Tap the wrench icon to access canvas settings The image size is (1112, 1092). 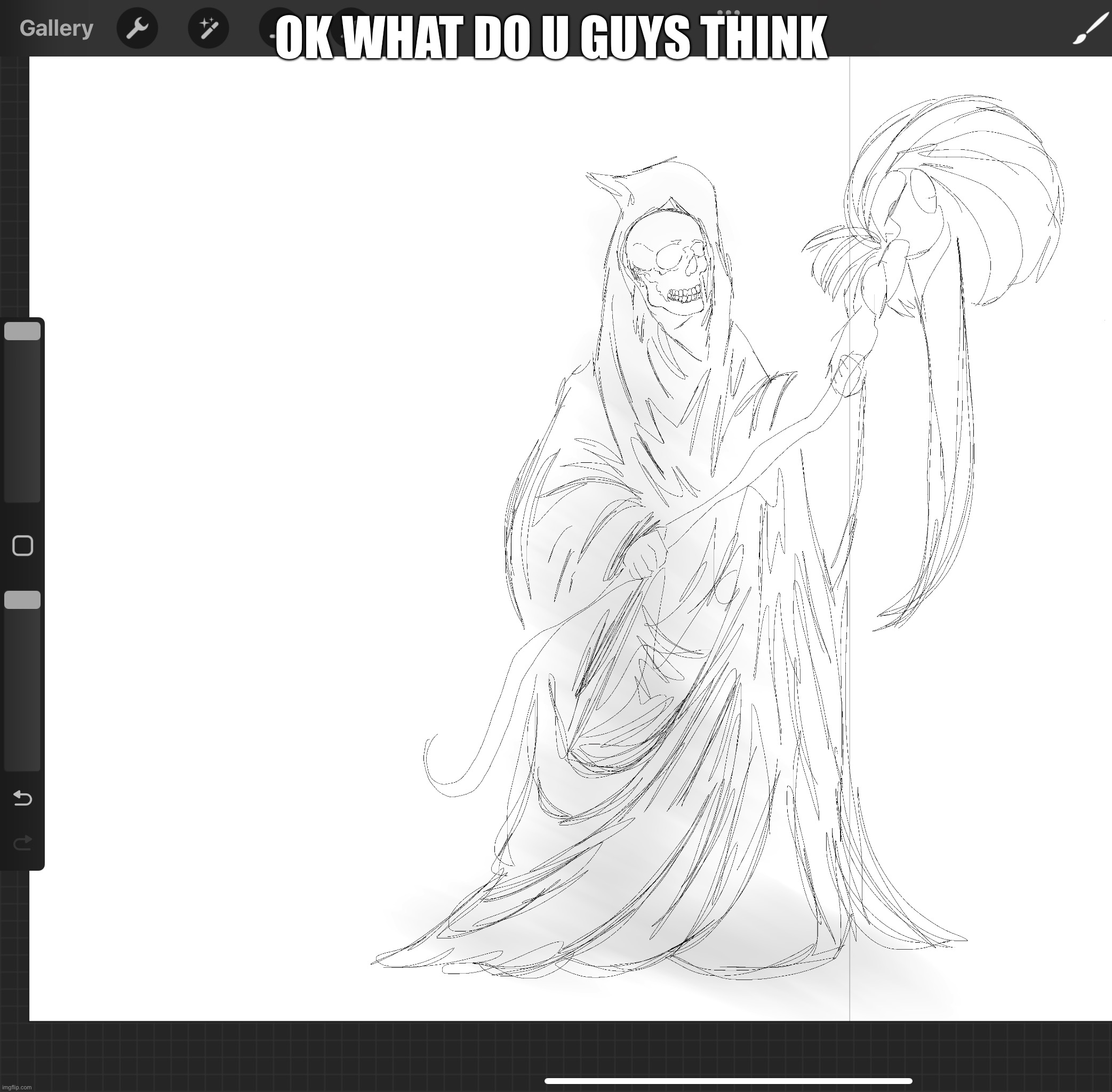[138, 28]
